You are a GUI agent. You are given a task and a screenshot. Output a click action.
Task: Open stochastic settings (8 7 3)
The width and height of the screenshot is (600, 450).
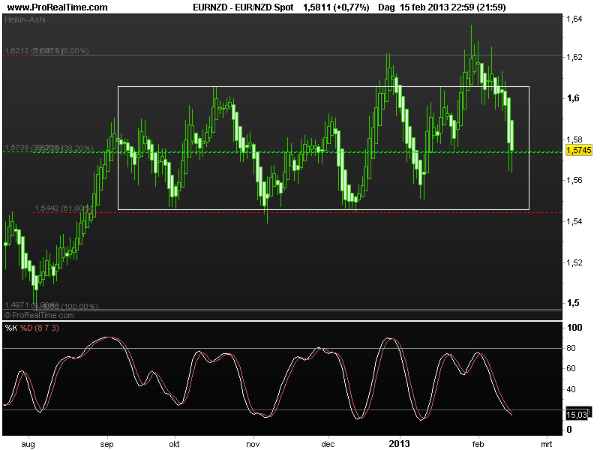click(47, 328)
